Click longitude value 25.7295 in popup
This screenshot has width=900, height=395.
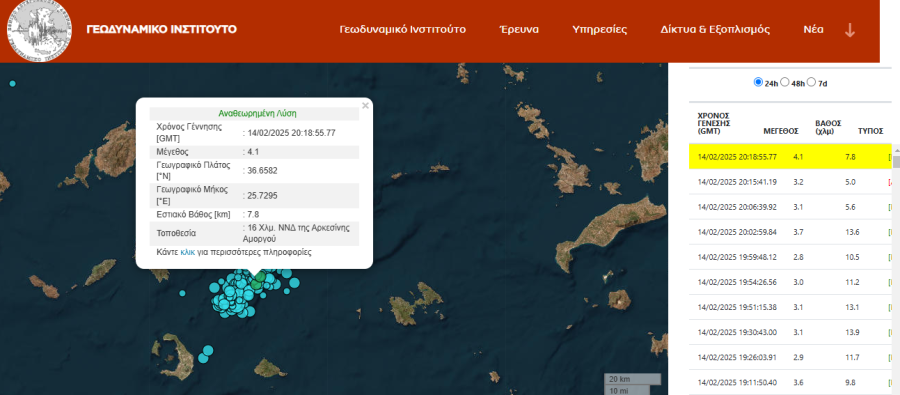262,196
